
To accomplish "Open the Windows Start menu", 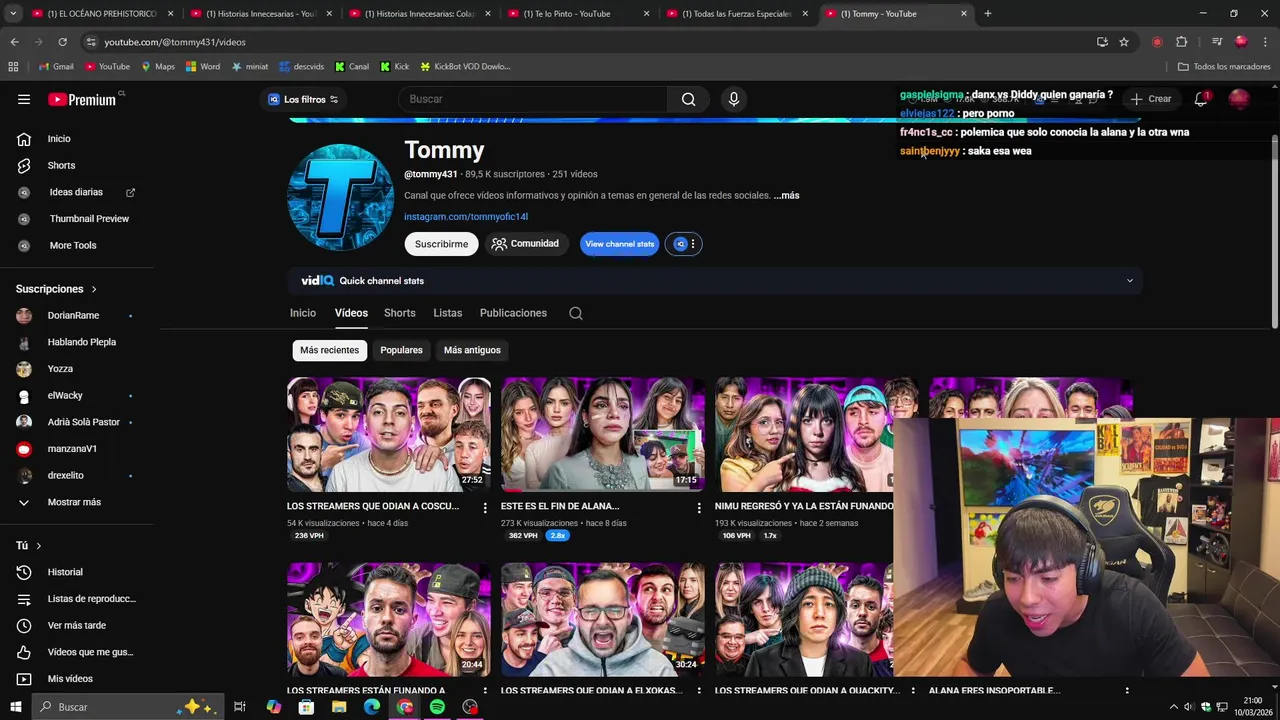I will pyautogui.click(x=15, y=707).
